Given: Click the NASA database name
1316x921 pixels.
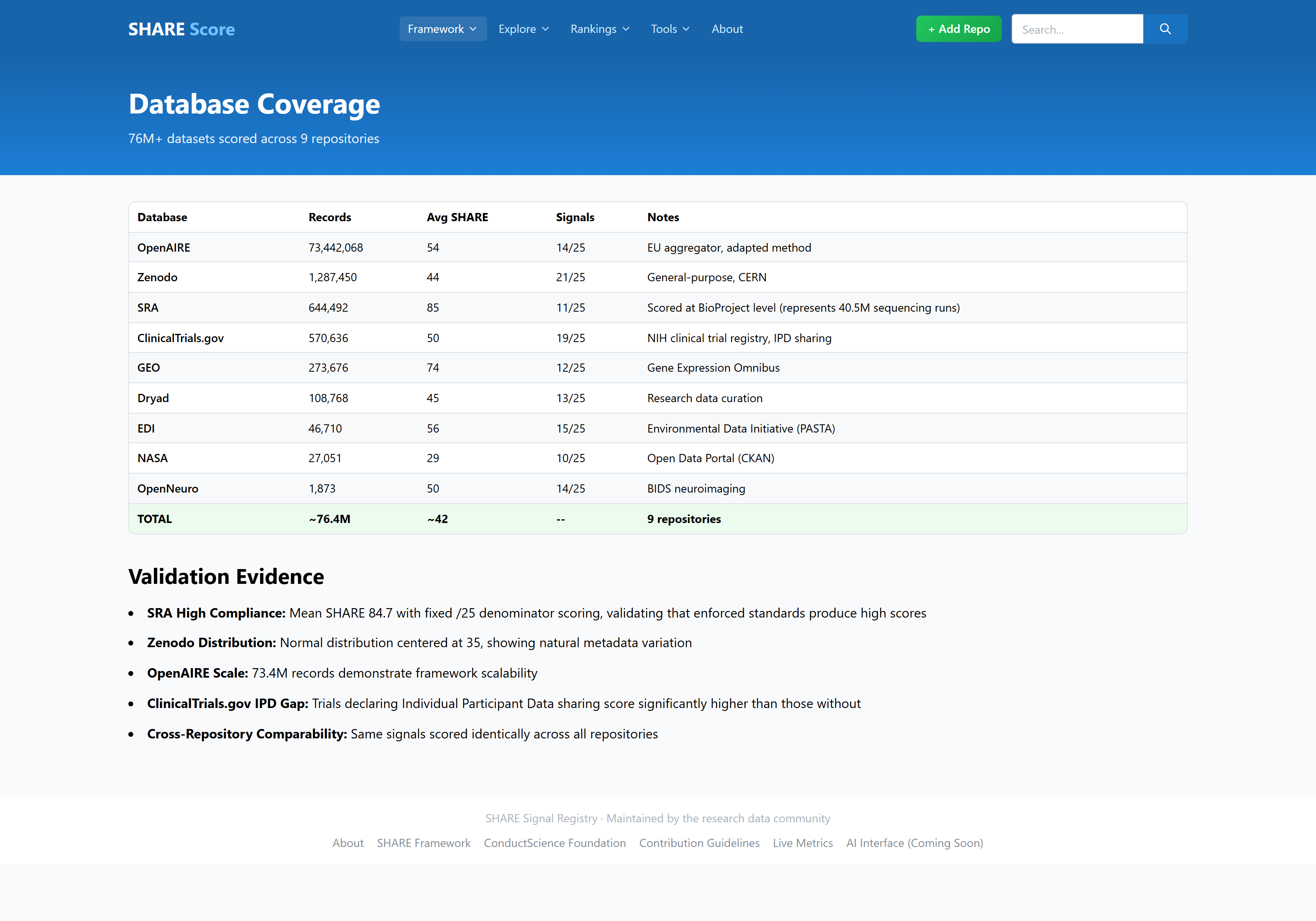Looking at the screenshot, I should click(153, 458).
